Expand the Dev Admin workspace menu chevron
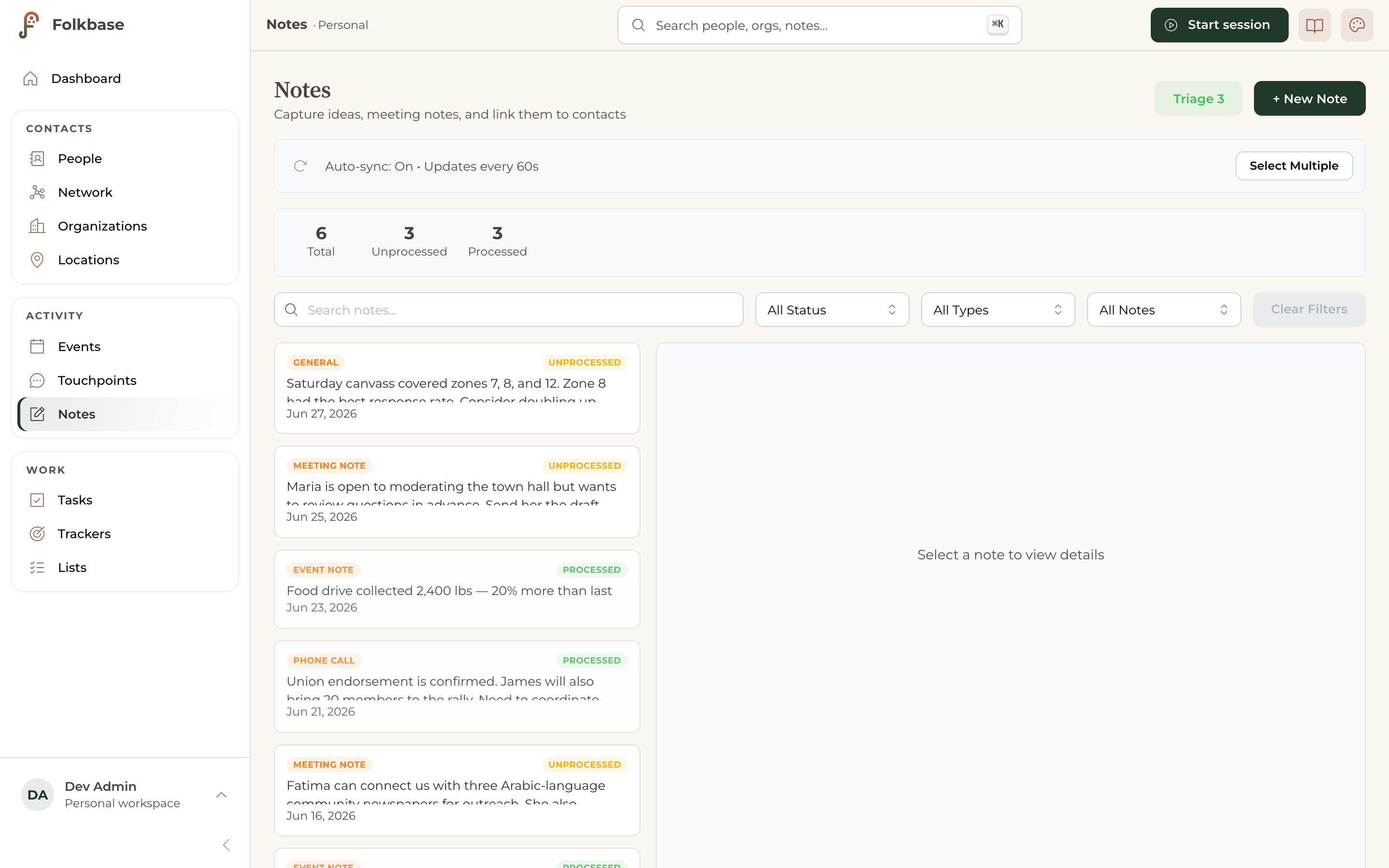Viewport: 1389px width, 868px height. coord(221,795)
